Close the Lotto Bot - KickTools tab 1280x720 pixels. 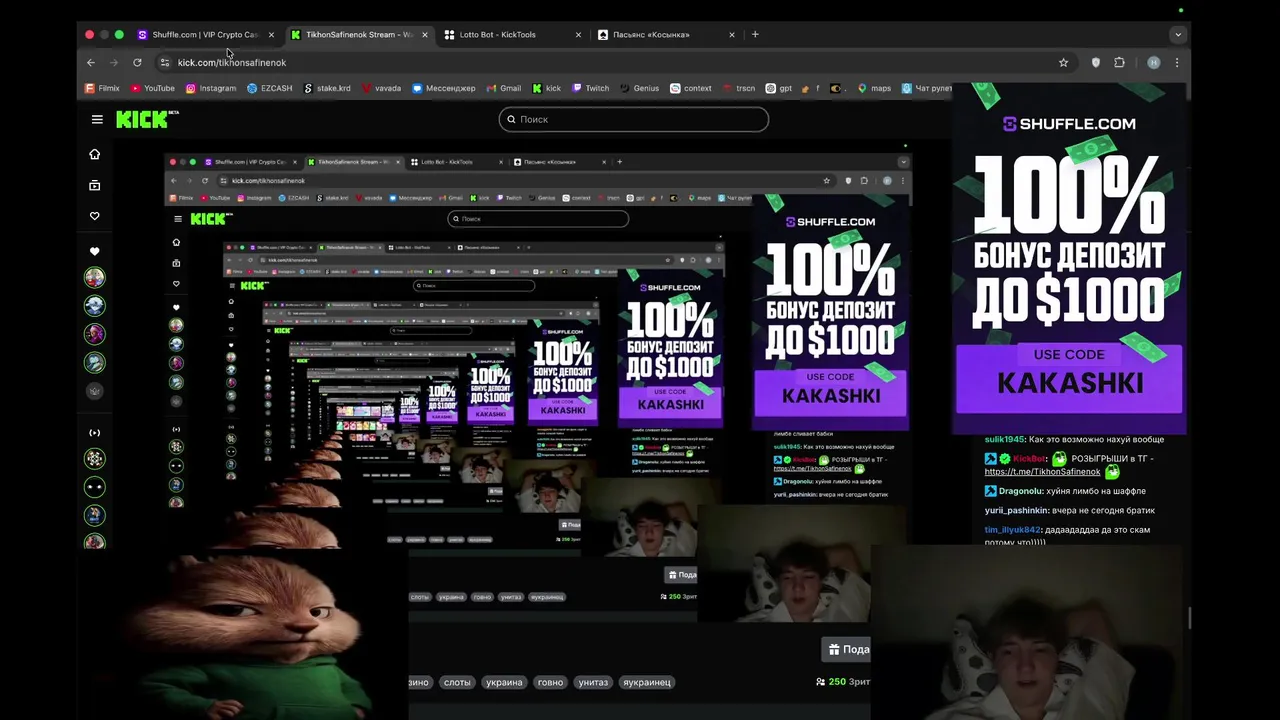click(578, 34)
